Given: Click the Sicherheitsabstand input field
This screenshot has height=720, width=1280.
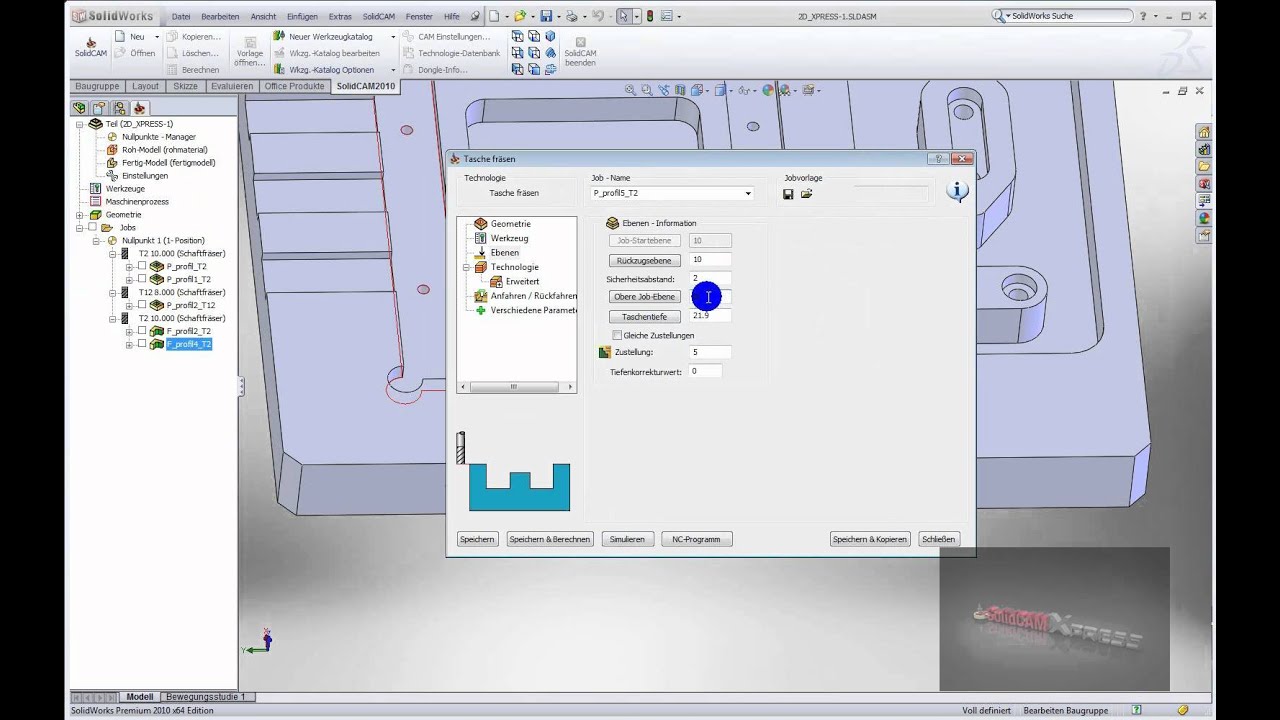Looking at the screenshot, I should pyautogui.click(x=710, y=278).
